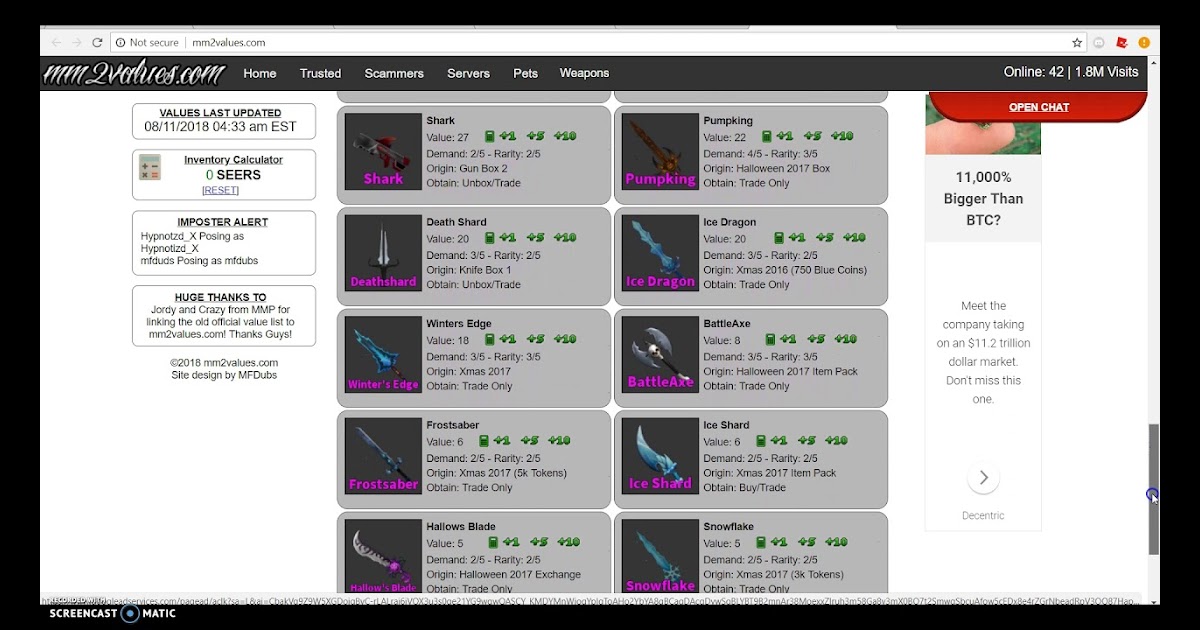The width and height of the screenshot is (1200, 630).
Task: Click the '11,000% Bigger Than BTC?' ad headline
Action: click(x=983, y=198)
